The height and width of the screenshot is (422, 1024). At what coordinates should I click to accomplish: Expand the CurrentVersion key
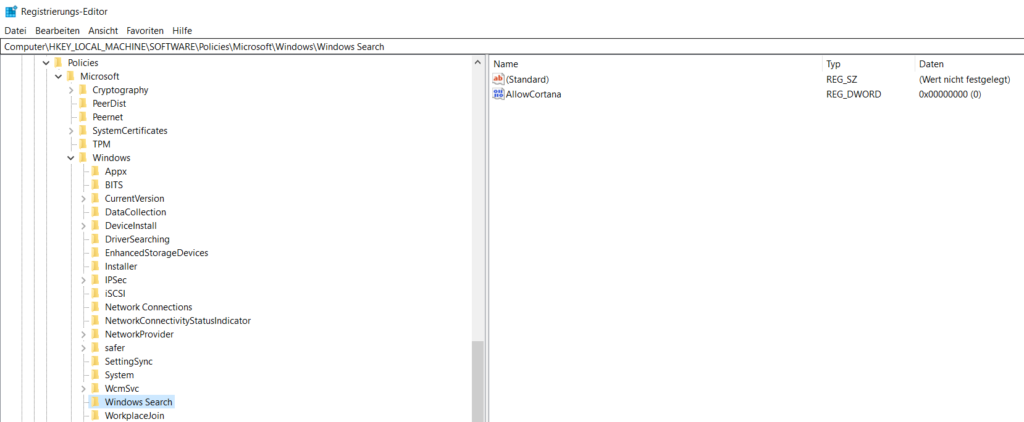(83, 199)
